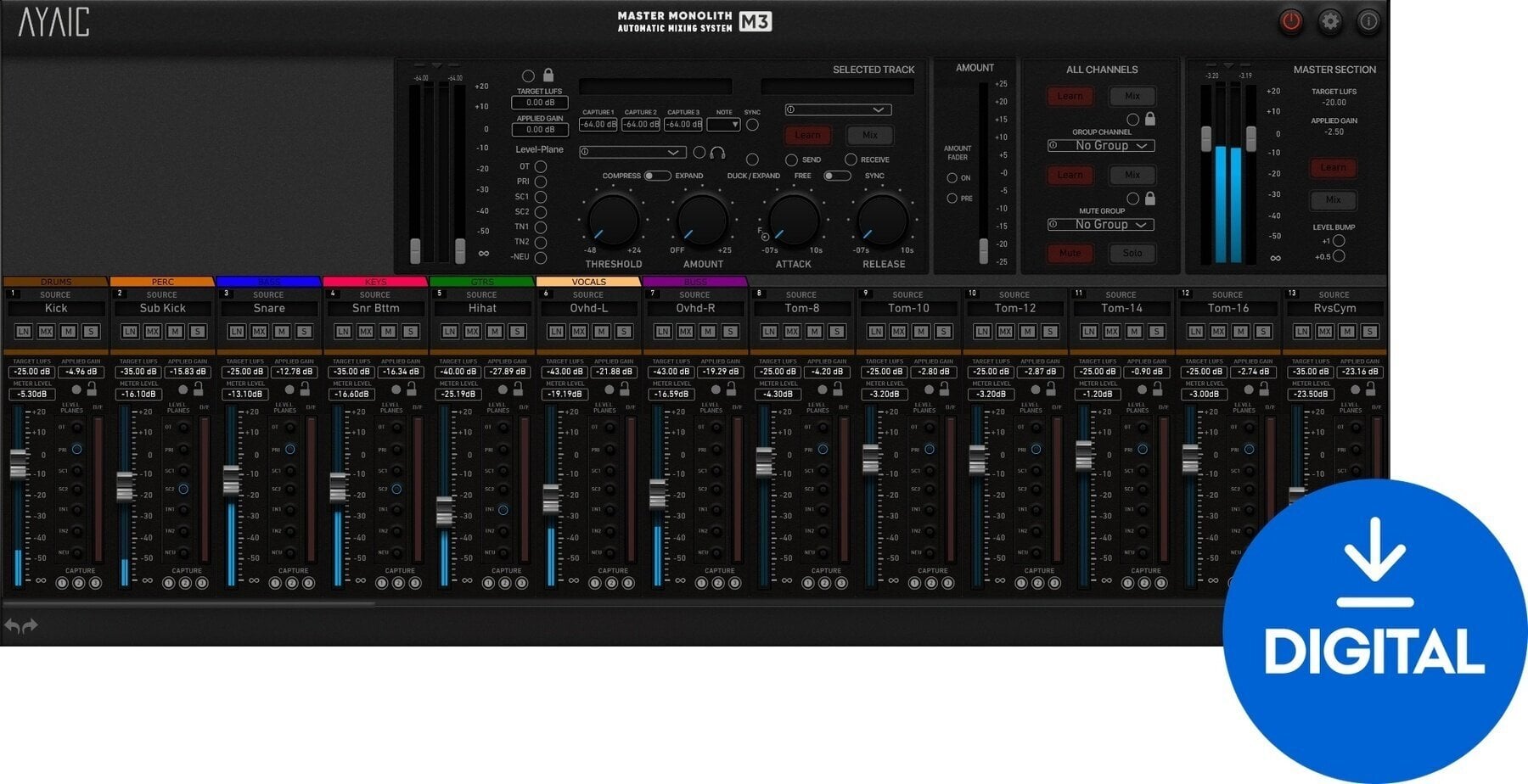Click the red power button
The height and width of the screenshot is (784, 1528).
pyautogui.click(x=1290, y=21)
